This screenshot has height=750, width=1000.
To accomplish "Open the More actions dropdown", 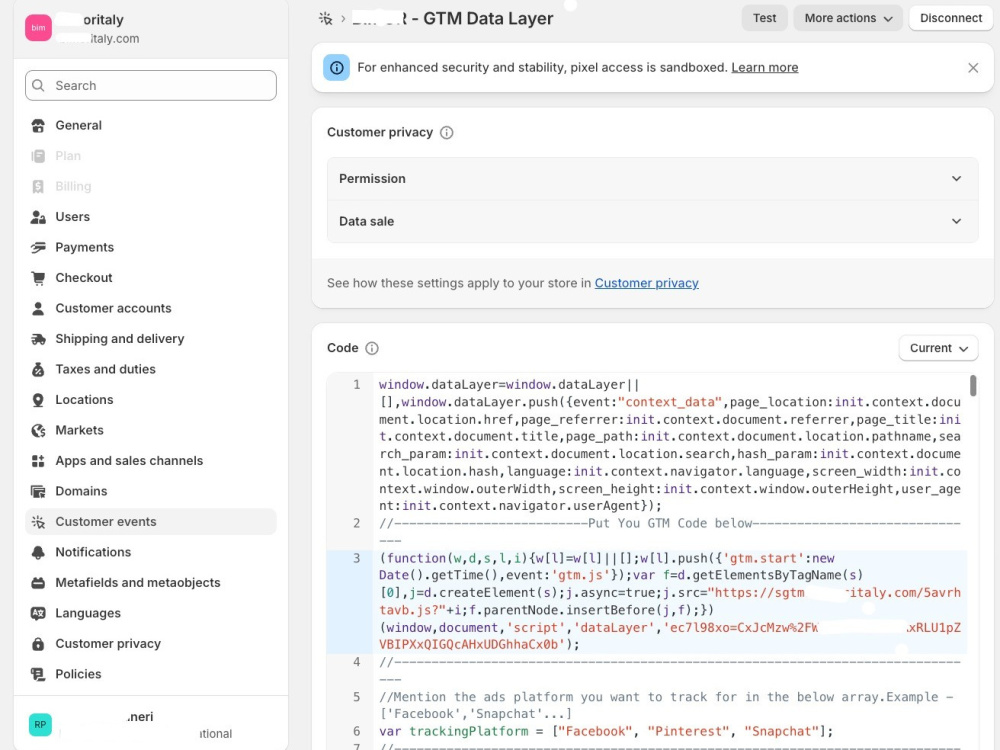I will click(x=848, y=18).
